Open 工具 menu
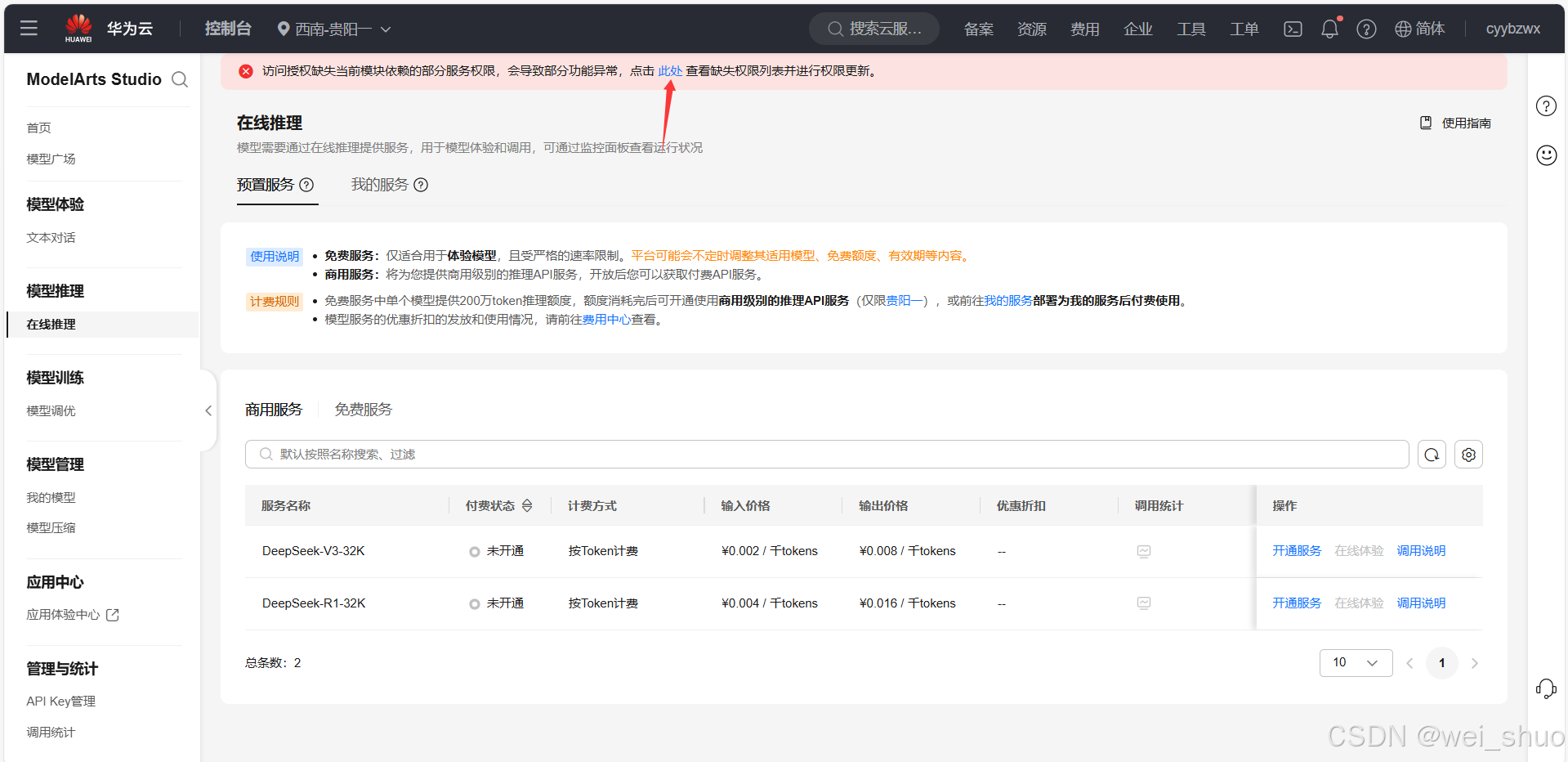Image resolution: width=1568 pixels, height=762 pixels. pyautogui.click(x=1191, y=29)
